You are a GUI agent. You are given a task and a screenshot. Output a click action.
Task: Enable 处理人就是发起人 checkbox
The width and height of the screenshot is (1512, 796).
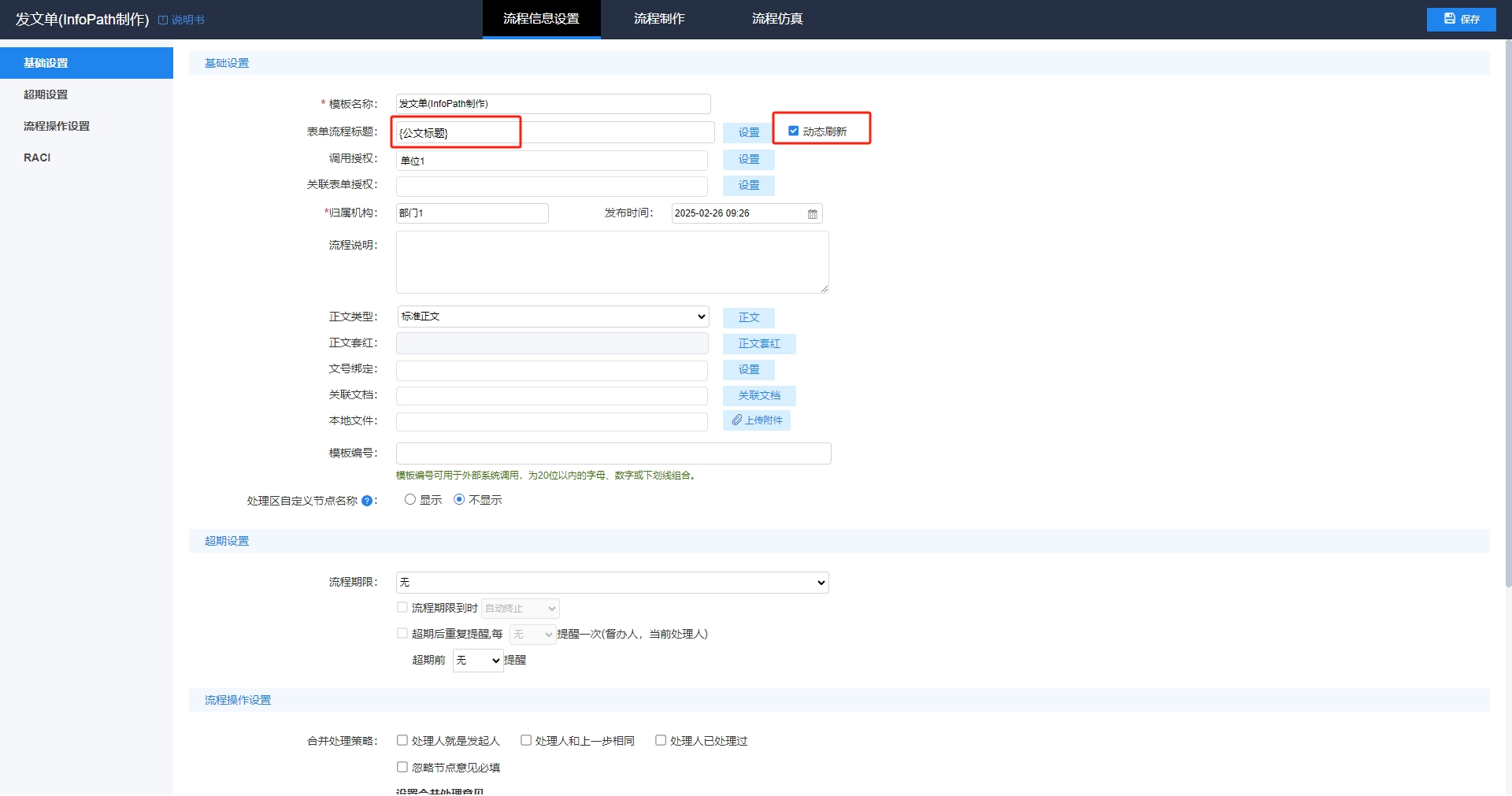(402, 741)
